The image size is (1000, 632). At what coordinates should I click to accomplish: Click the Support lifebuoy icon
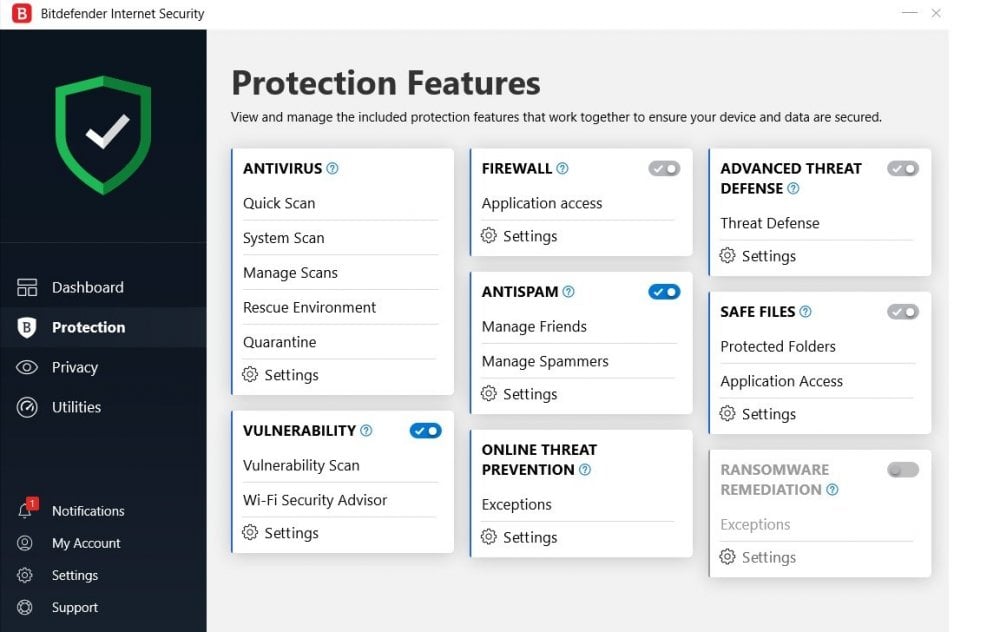click(x=25, y=607)
